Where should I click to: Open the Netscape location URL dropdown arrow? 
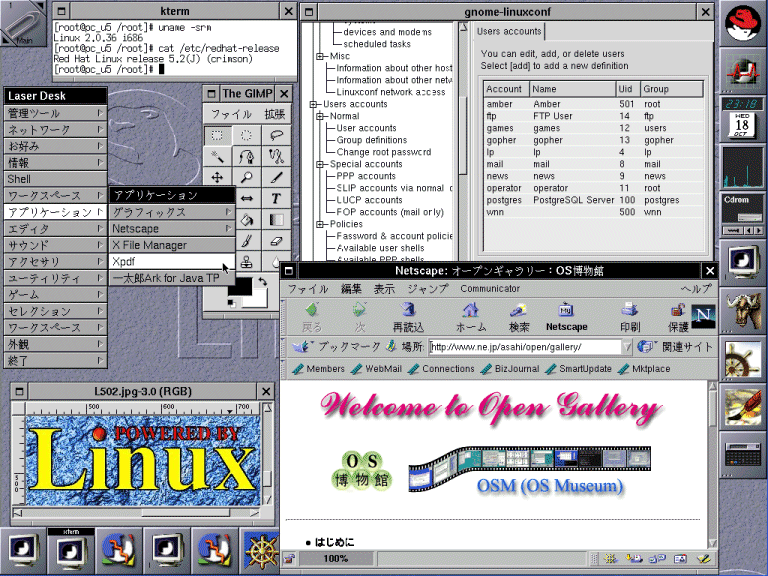click(627, 347)
